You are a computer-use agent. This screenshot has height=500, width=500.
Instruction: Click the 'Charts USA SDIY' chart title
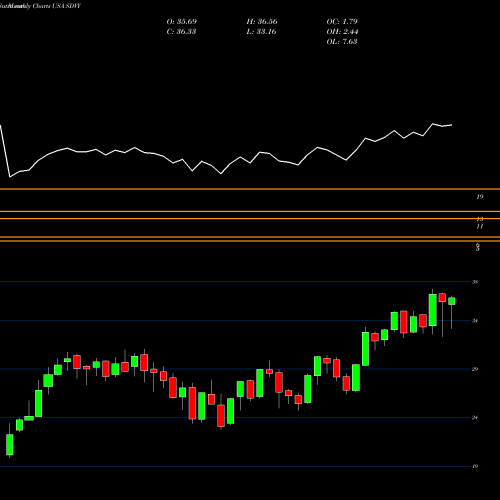tap(57, 6)
